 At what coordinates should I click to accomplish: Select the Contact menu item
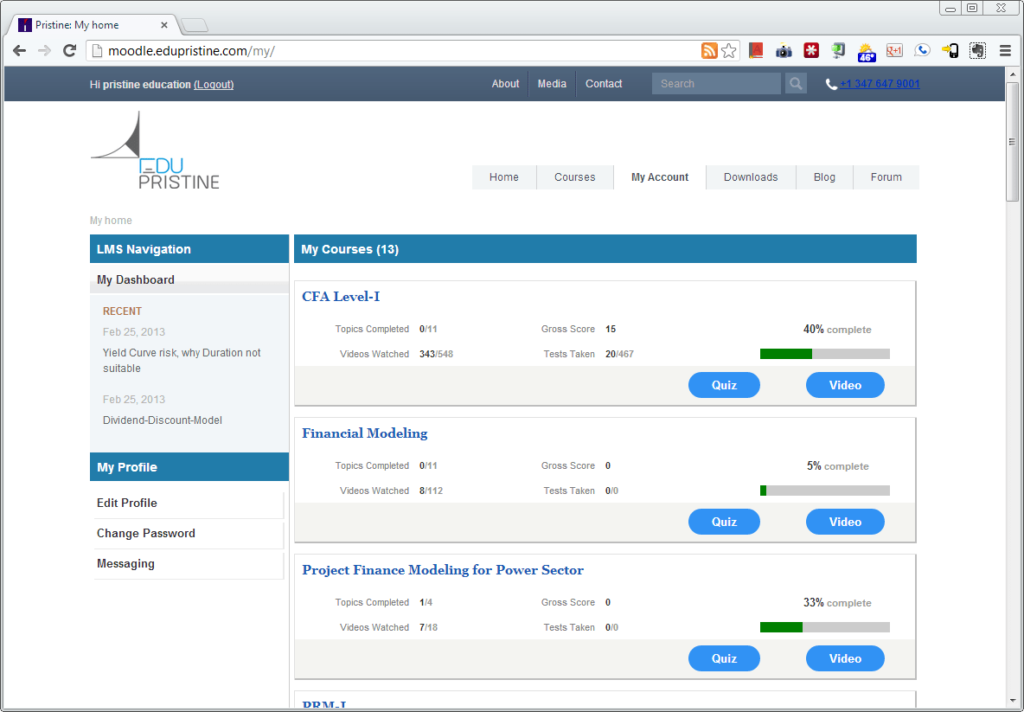point(603,83)
